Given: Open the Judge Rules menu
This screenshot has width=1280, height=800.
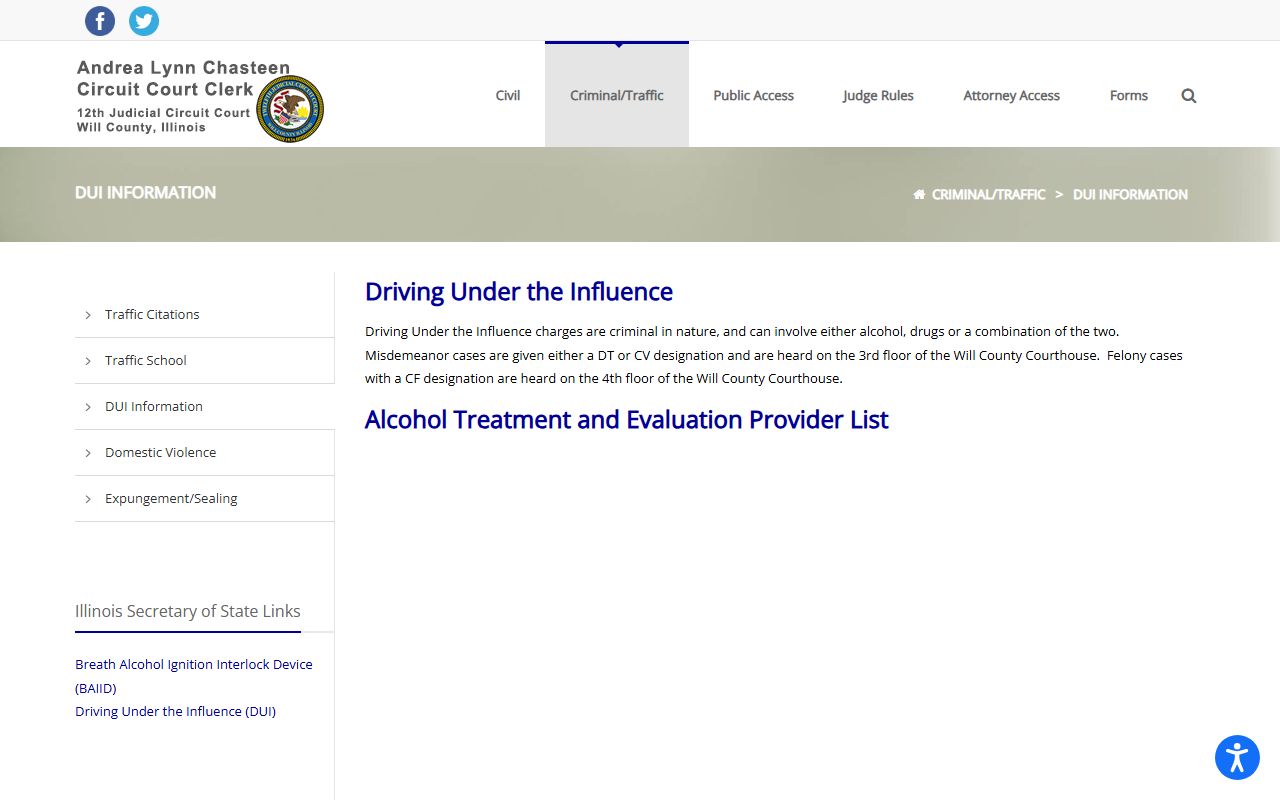Looking at the screenshot, I should [x=878, y=95].
